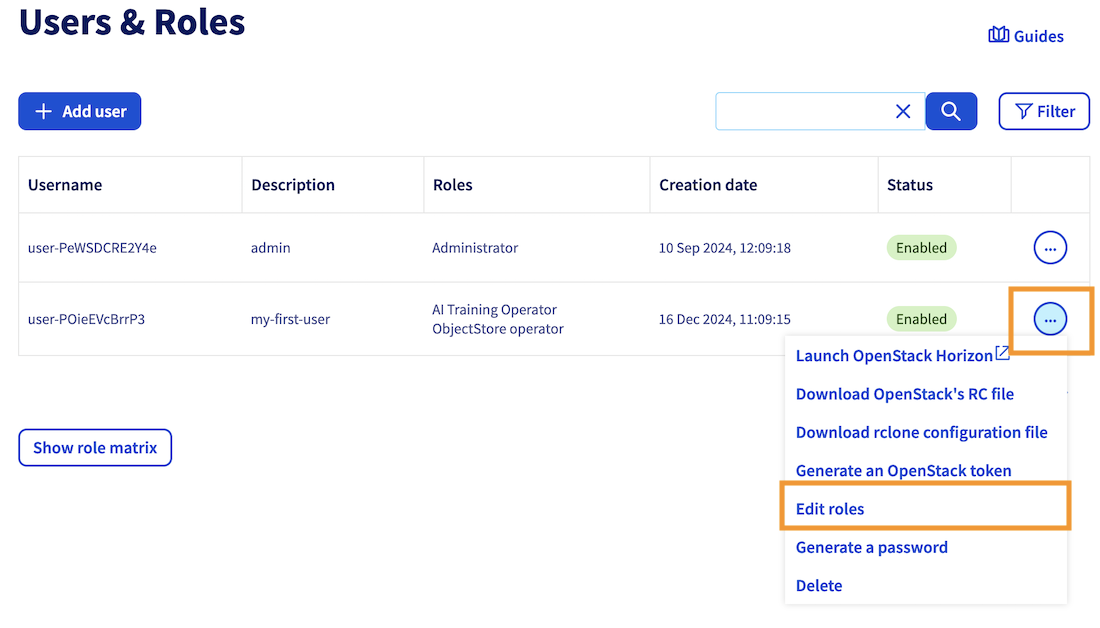Clear search field with X icon
This screenshot has height=628, width=1100.
coord(903,111)
